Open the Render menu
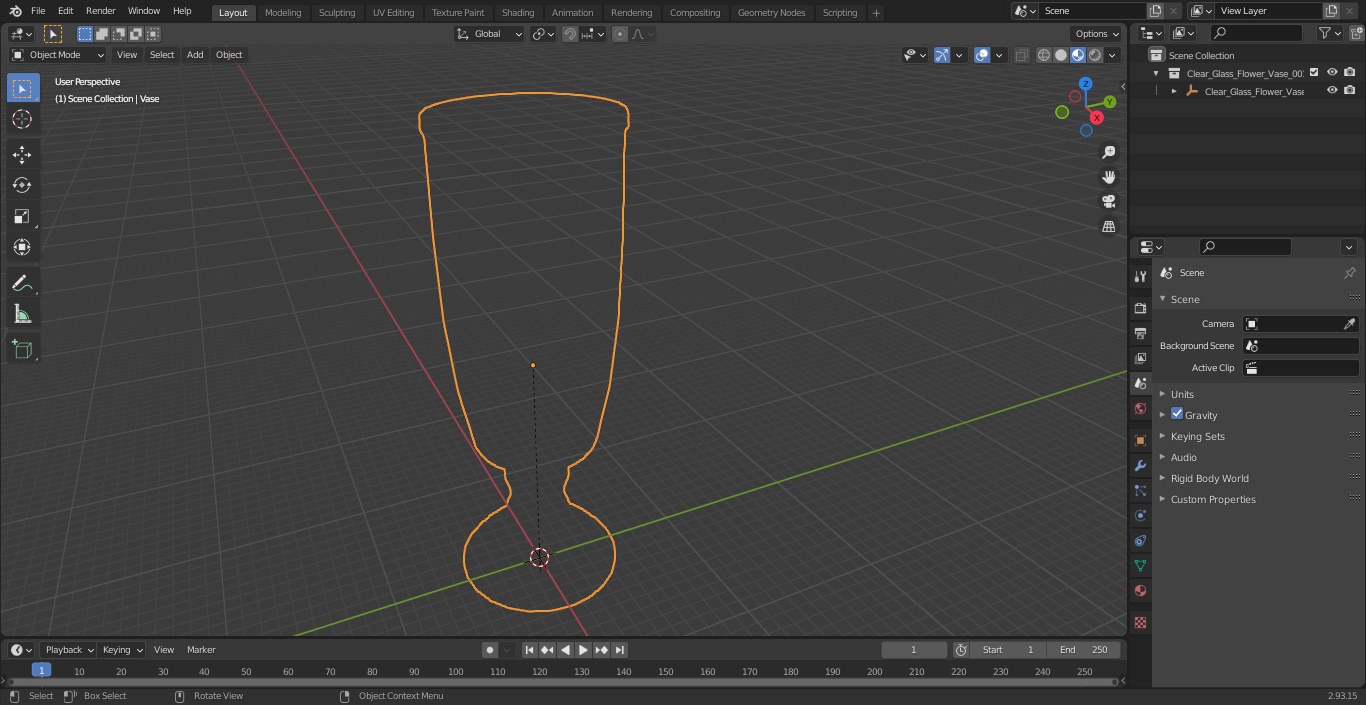This screenshot has height=705, width=1366. click(100, 11)
